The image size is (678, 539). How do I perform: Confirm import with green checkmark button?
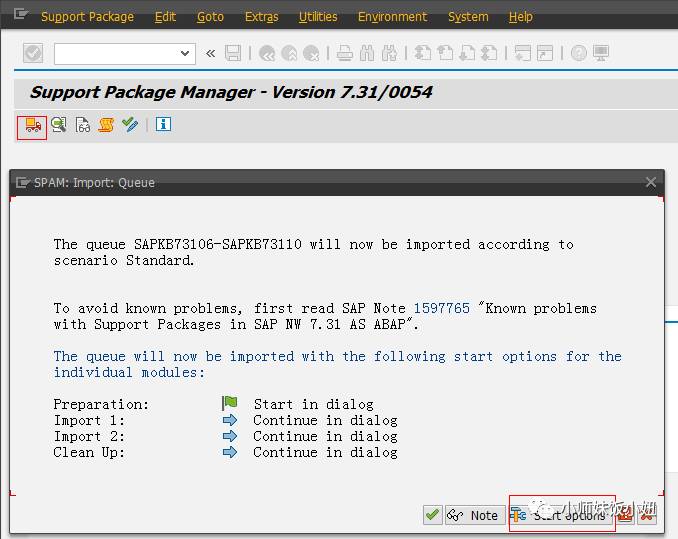tap(432, 515)
